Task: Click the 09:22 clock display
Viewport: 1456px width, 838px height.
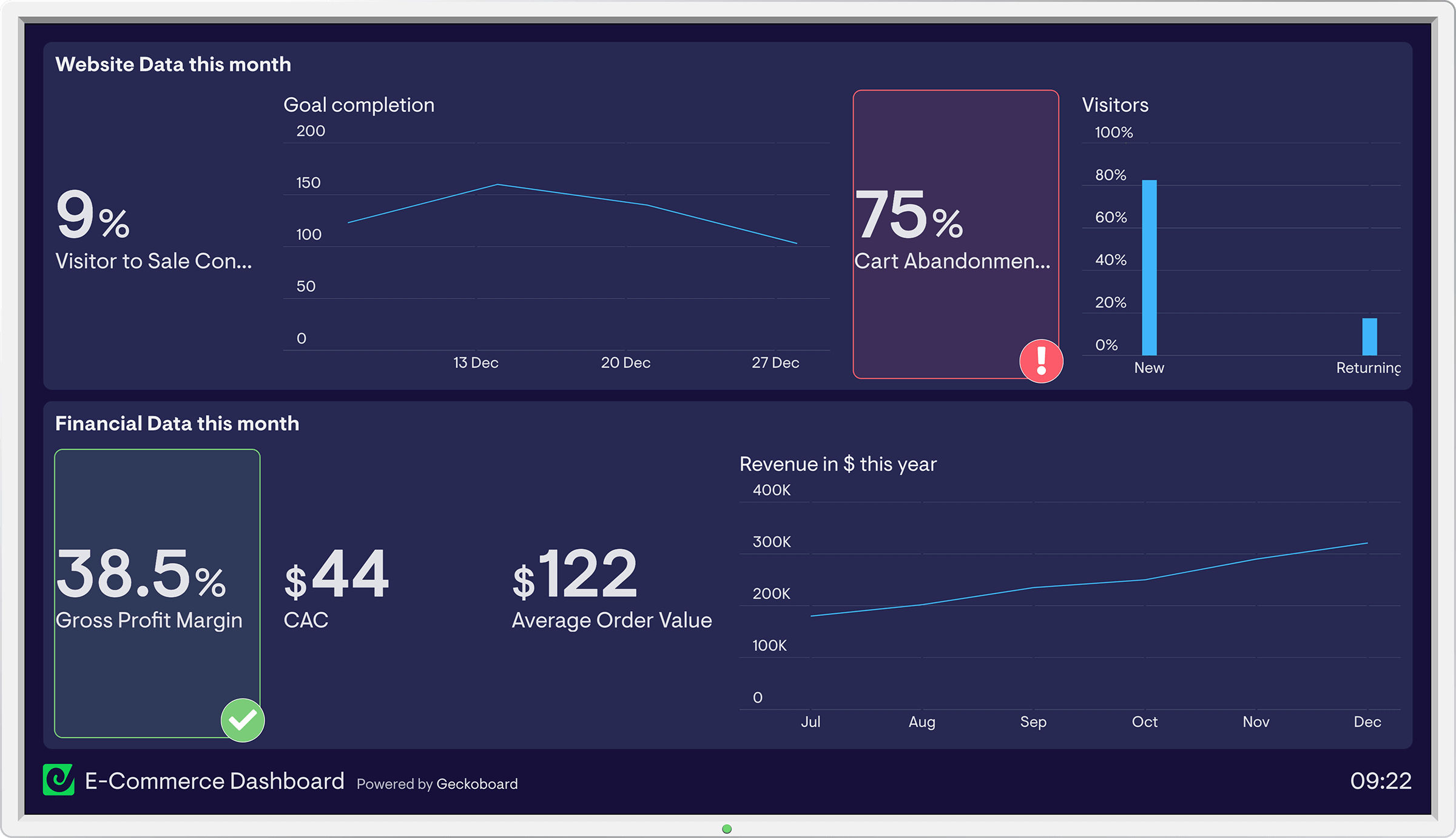Action: click(1381, 781)
